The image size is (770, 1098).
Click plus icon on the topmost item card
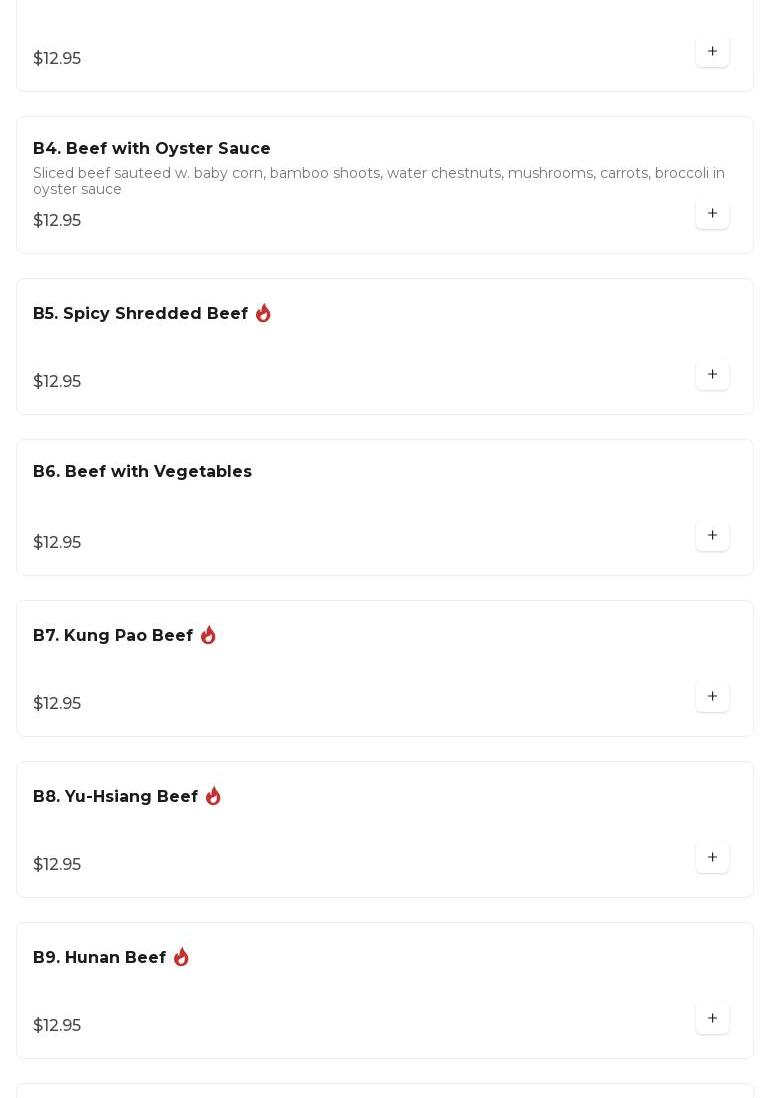click(x=712, y=52)
